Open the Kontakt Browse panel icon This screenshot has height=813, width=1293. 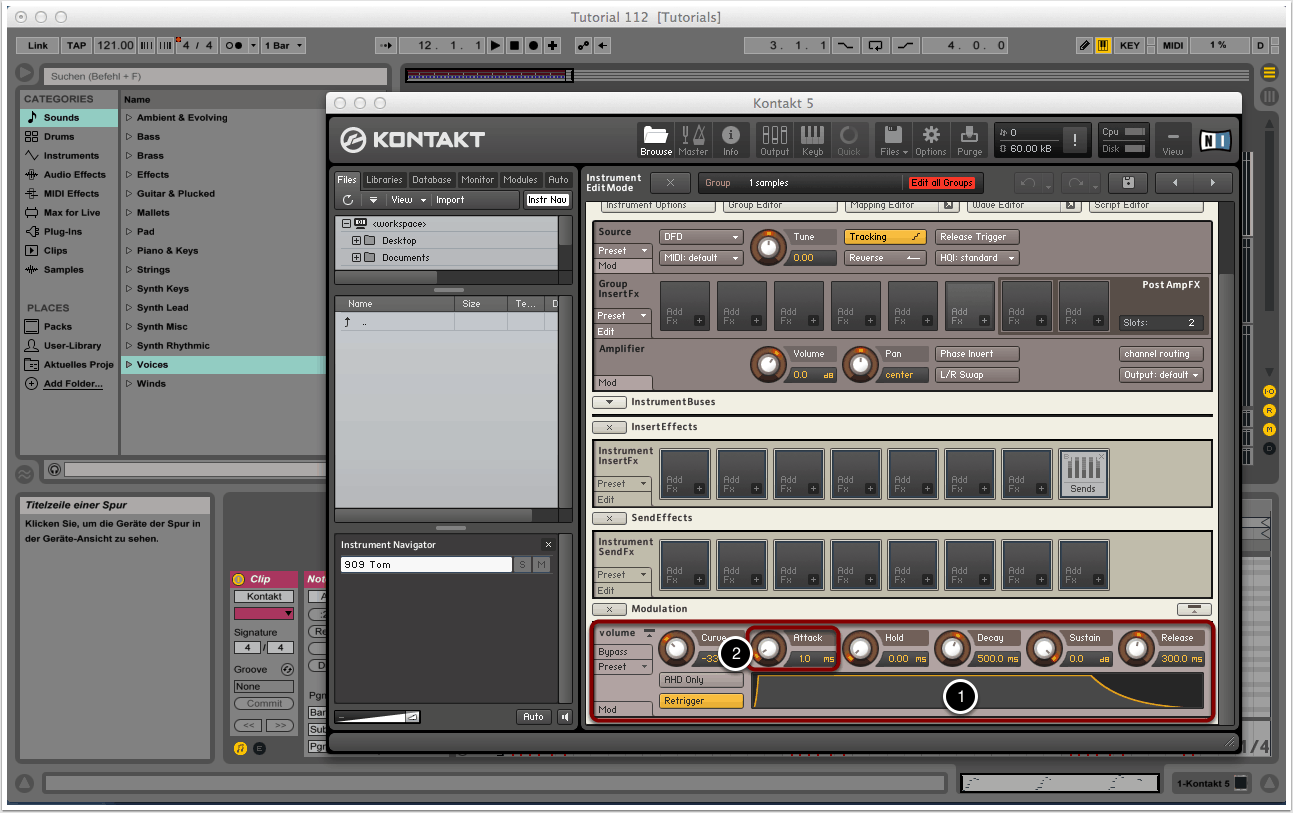(x=656, y=139)
